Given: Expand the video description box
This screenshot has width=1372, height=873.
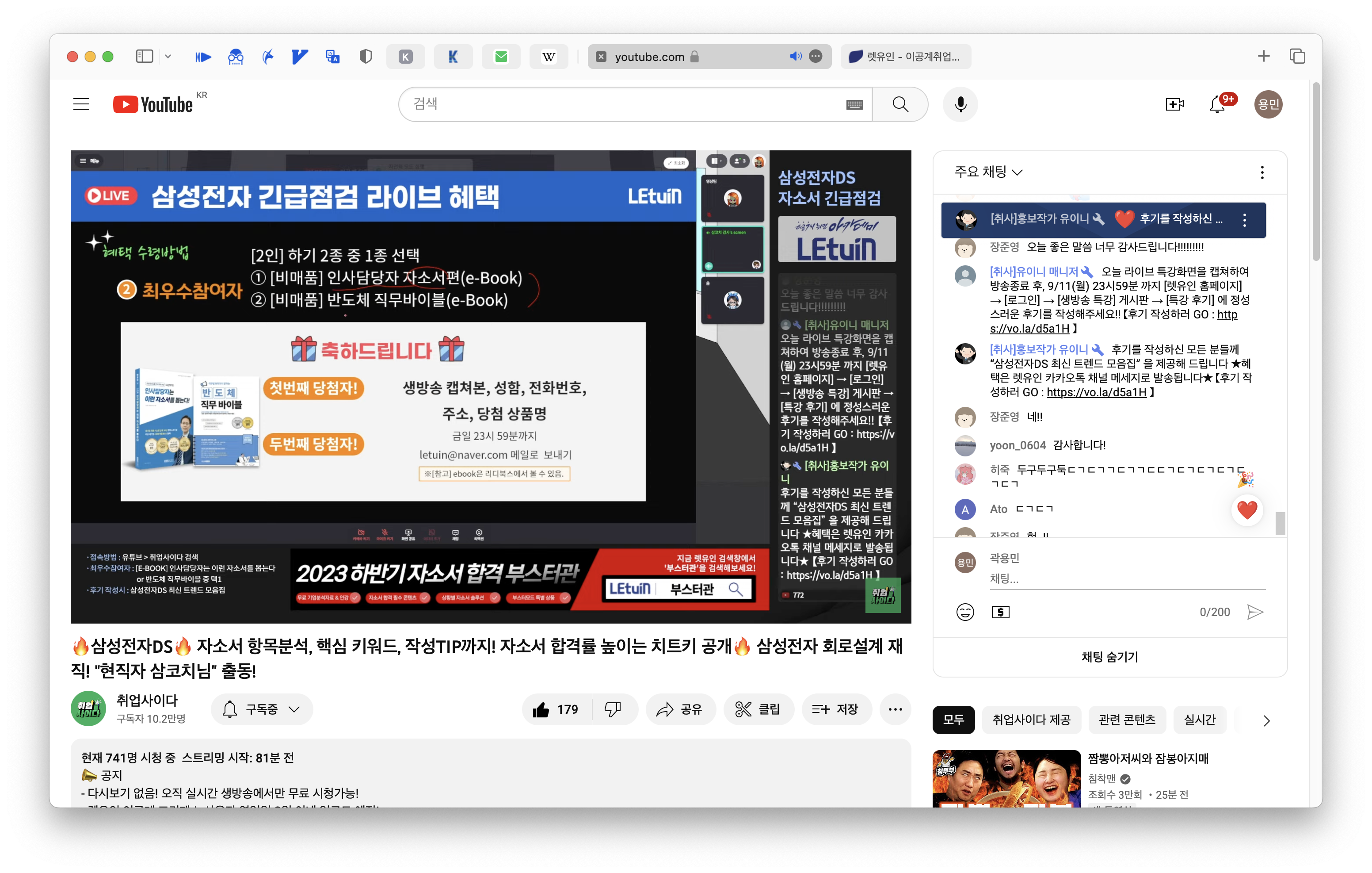Looking at the screenshot, I should point(491,773).
